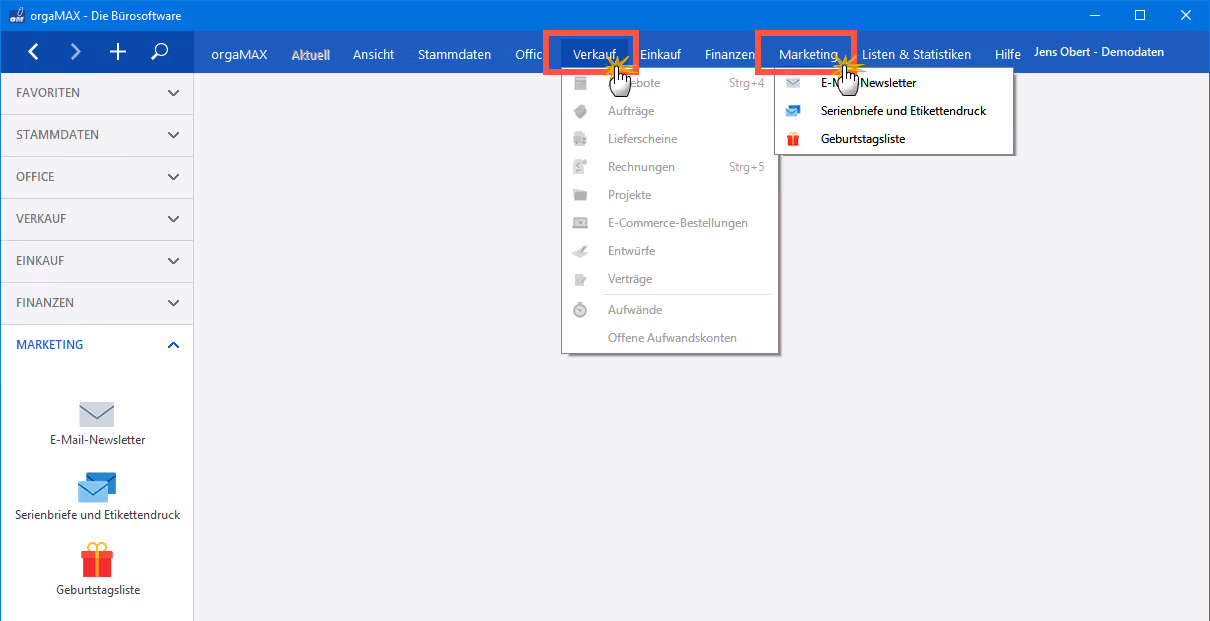
Task: Click the Jens Obert - Demodaten user label
Action: pyautogui.click(x=1099, y=52)
